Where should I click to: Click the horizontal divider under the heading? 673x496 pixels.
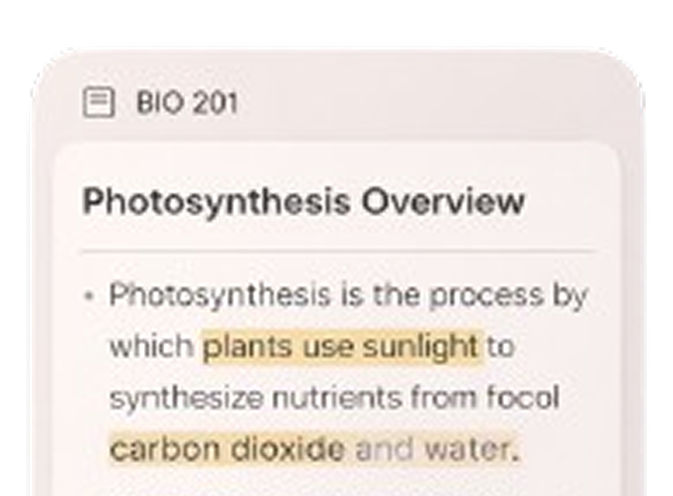pos(336,250)
